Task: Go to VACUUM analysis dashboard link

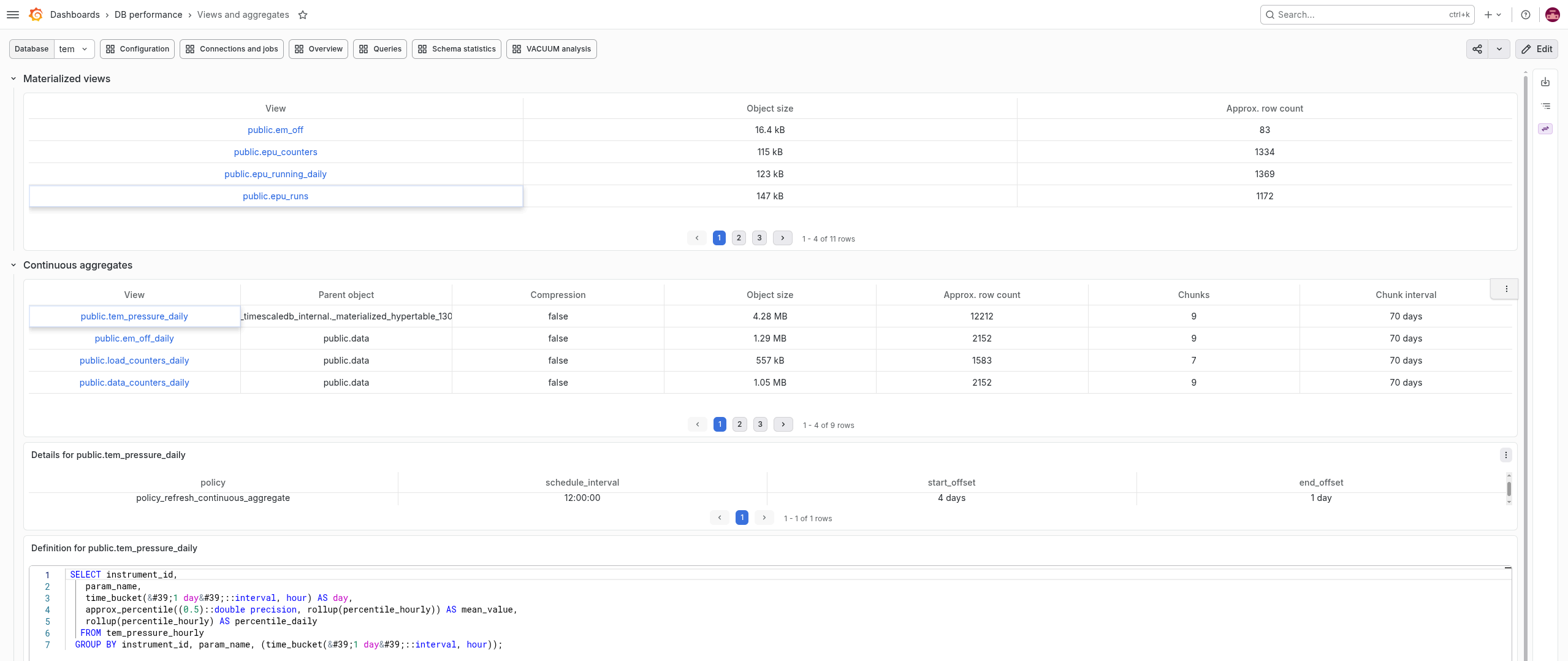Action: 552,49
